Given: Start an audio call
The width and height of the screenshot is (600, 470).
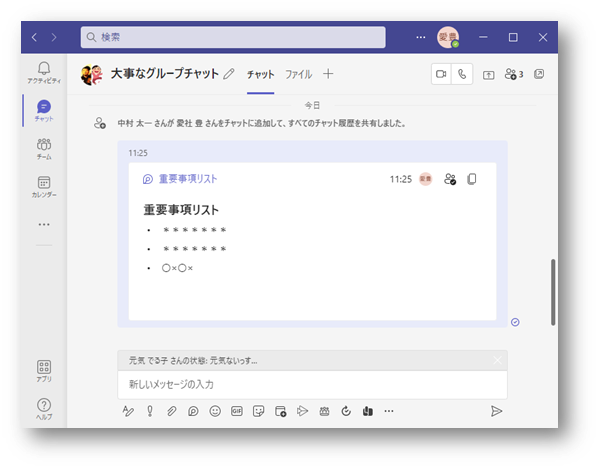Looking at the screenshot, I should 462,74.
